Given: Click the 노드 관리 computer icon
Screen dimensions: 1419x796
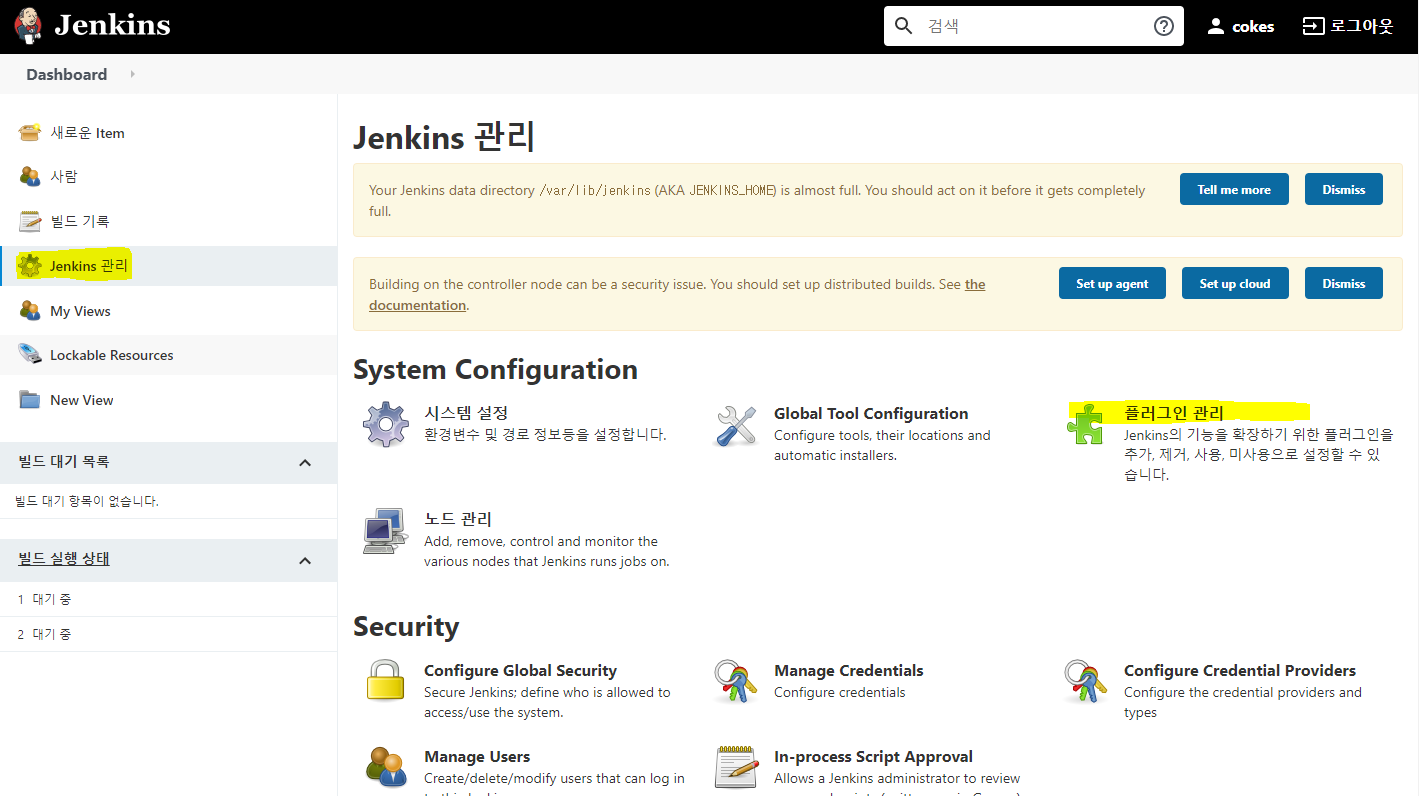Looking at the screenshot, I should point(385,531).
